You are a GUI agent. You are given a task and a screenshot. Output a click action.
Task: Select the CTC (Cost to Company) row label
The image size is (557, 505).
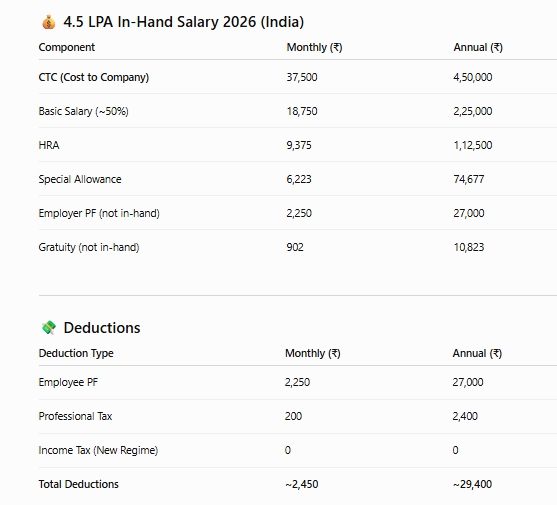(94, 77)
